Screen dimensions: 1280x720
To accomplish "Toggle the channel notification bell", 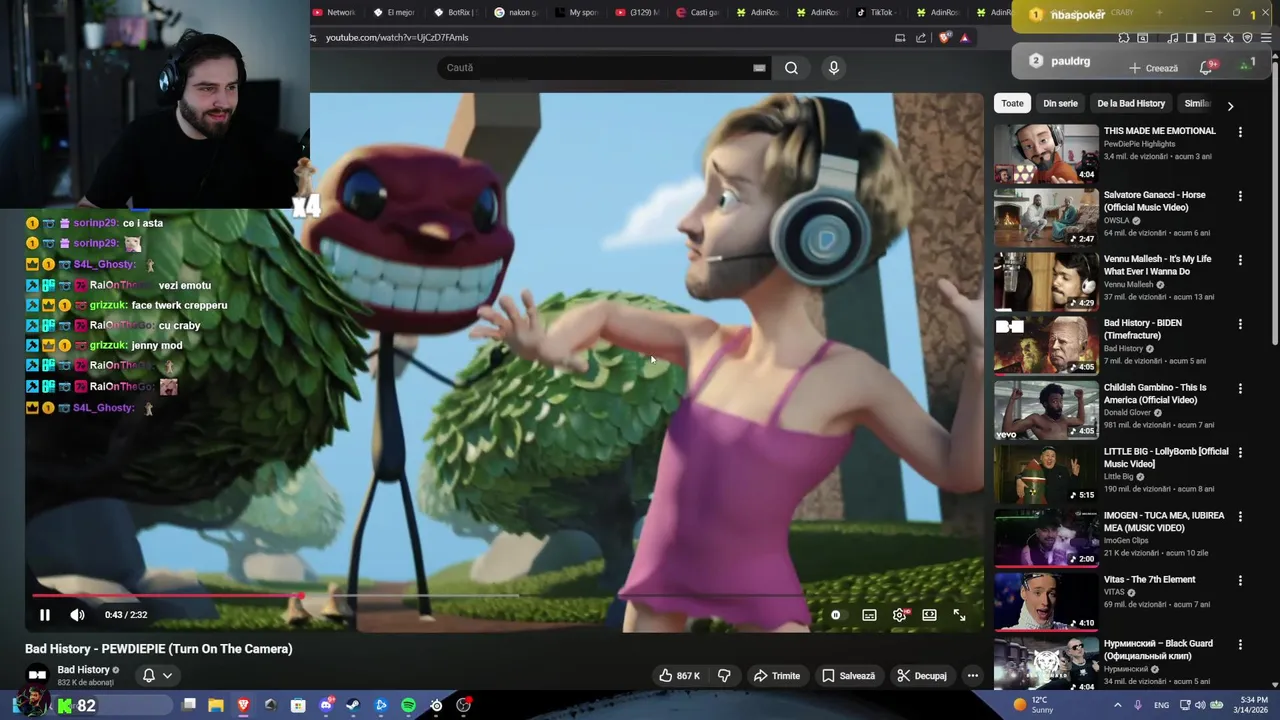I will tap(148, 676).
